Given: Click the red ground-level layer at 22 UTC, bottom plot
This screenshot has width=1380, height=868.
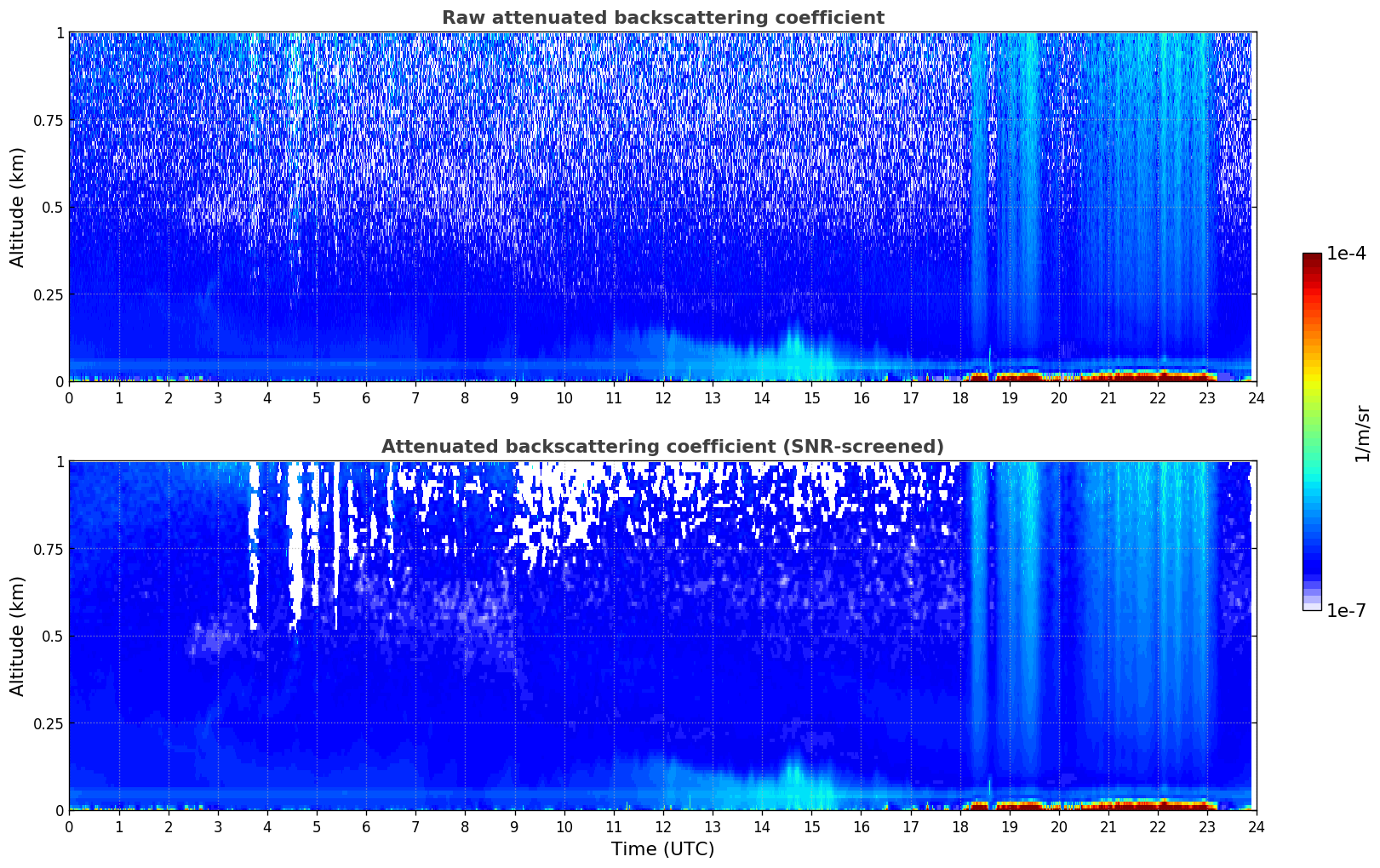Looking at the screenshot, I should coord(1158,803).
